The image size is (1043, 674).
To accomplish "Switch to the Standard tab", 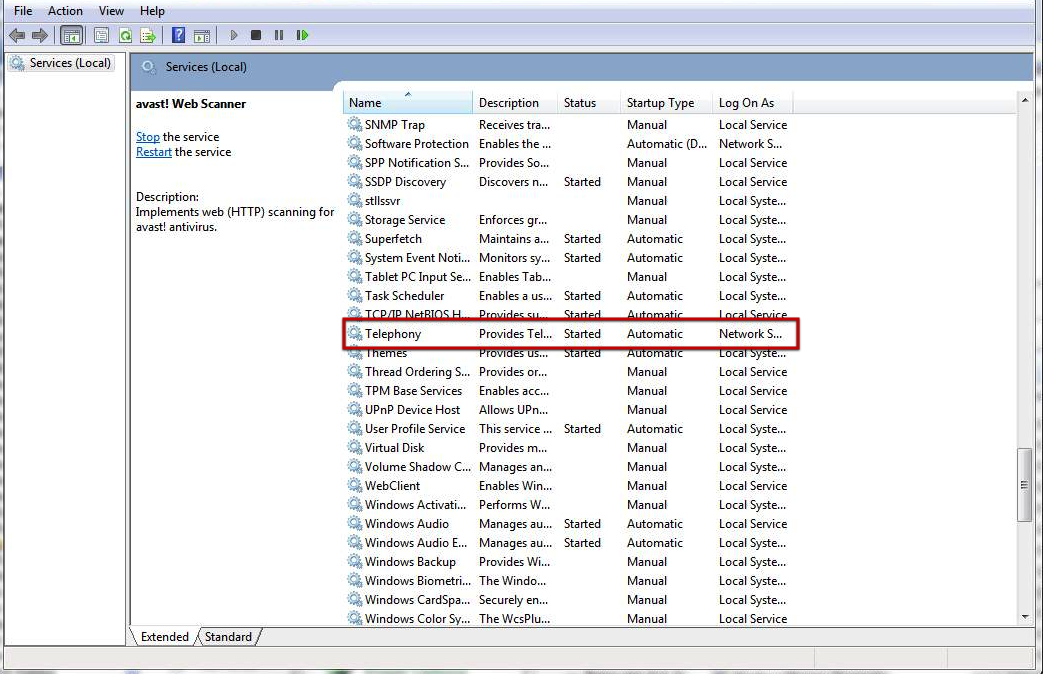I will 229,637.
